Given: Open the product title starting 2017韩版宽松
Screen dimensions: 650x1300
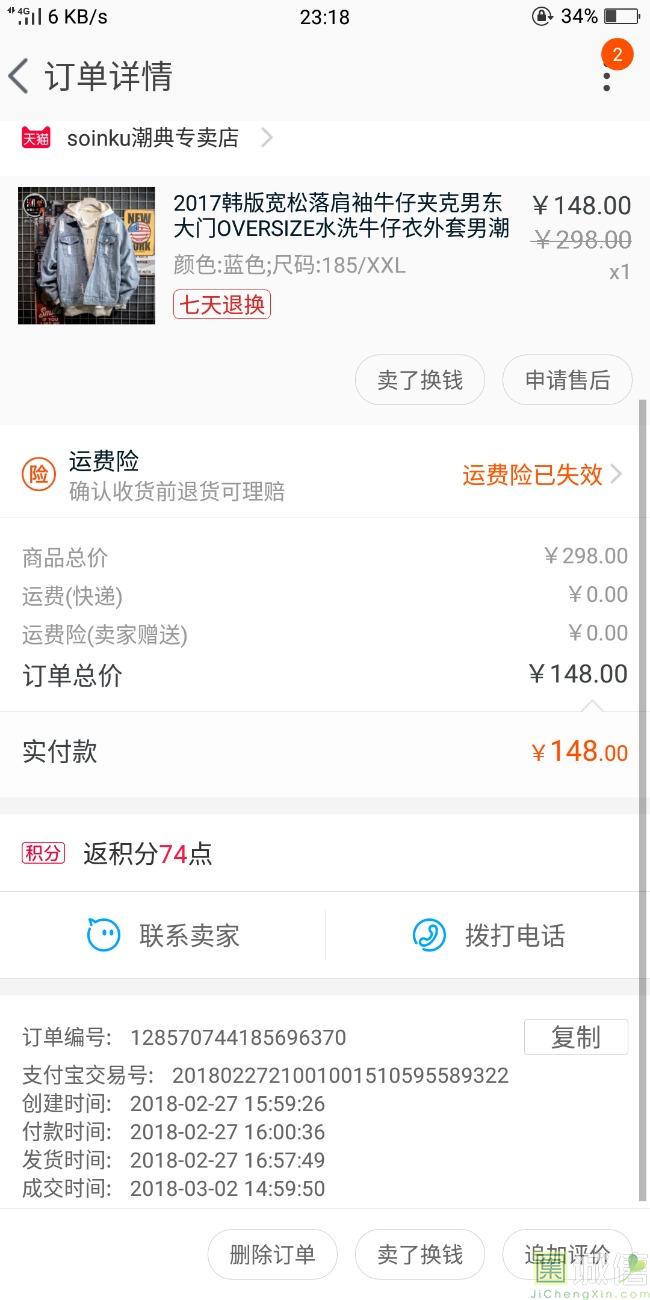Looking at the screenshot, I should (341, 216).
